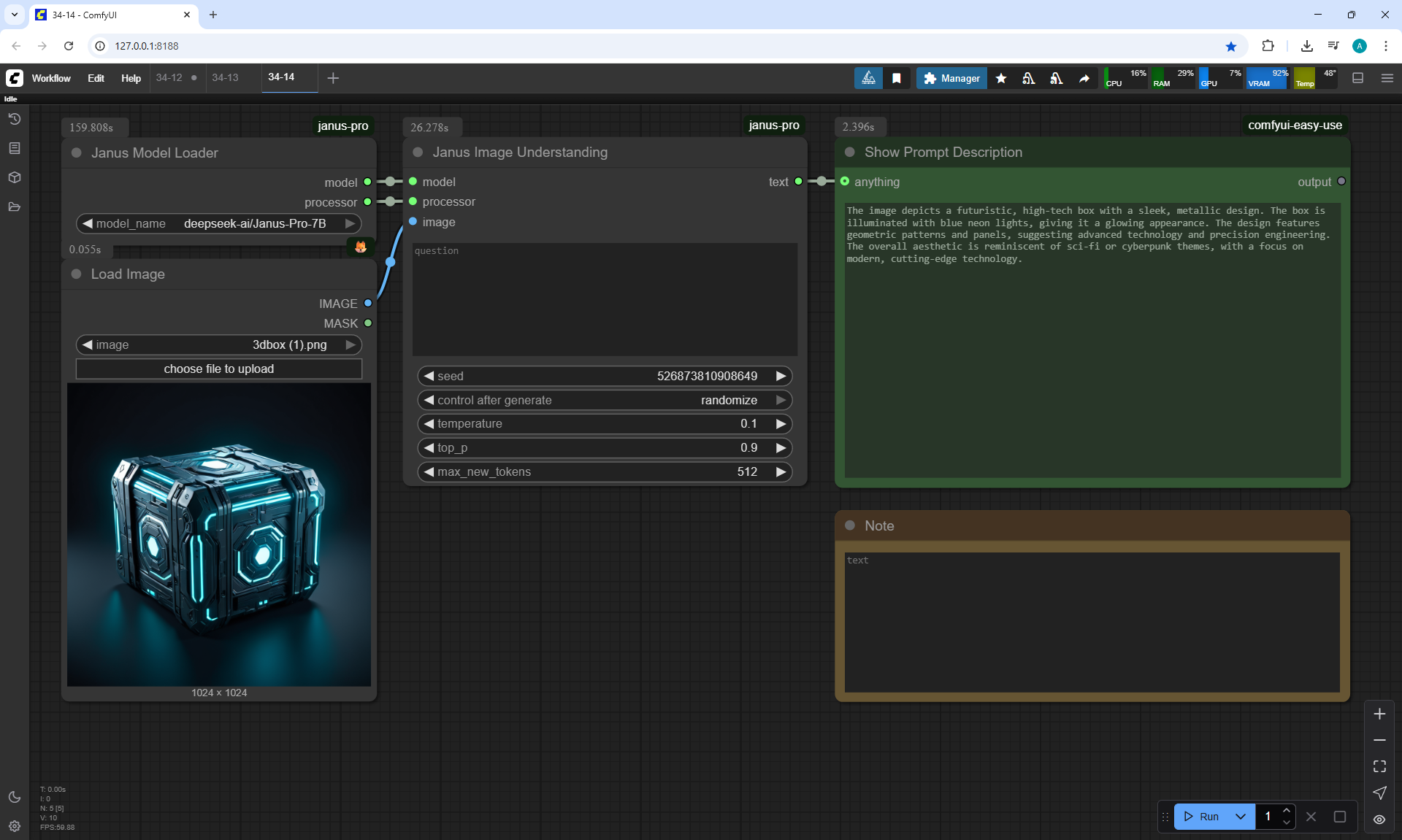Open the queue history sidebar icon
This screenshot has height=840, width=1402.
[15, 119]
